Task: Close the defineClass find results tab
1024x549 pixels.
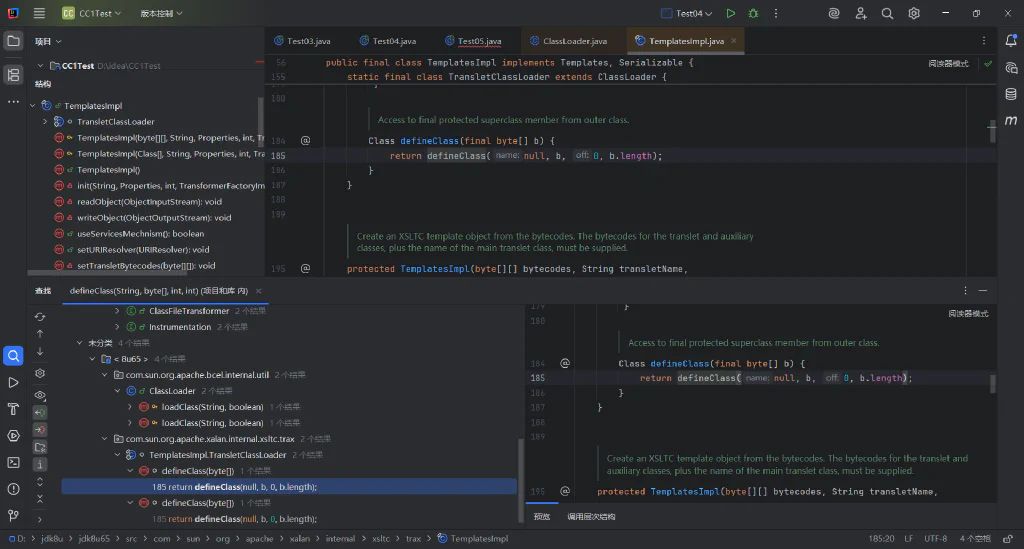Action: [x=259, y=291]
